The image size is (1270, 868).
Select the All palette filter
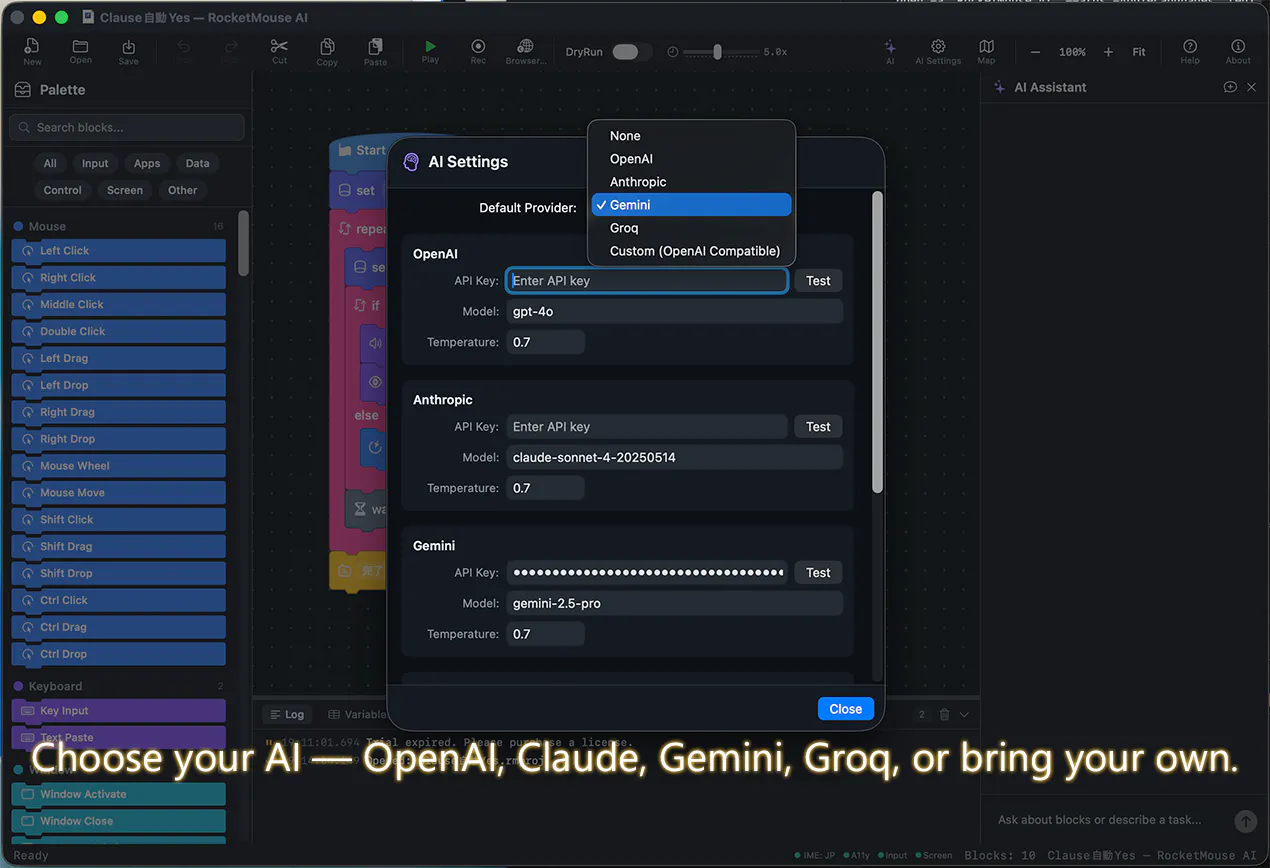(50, 163)
